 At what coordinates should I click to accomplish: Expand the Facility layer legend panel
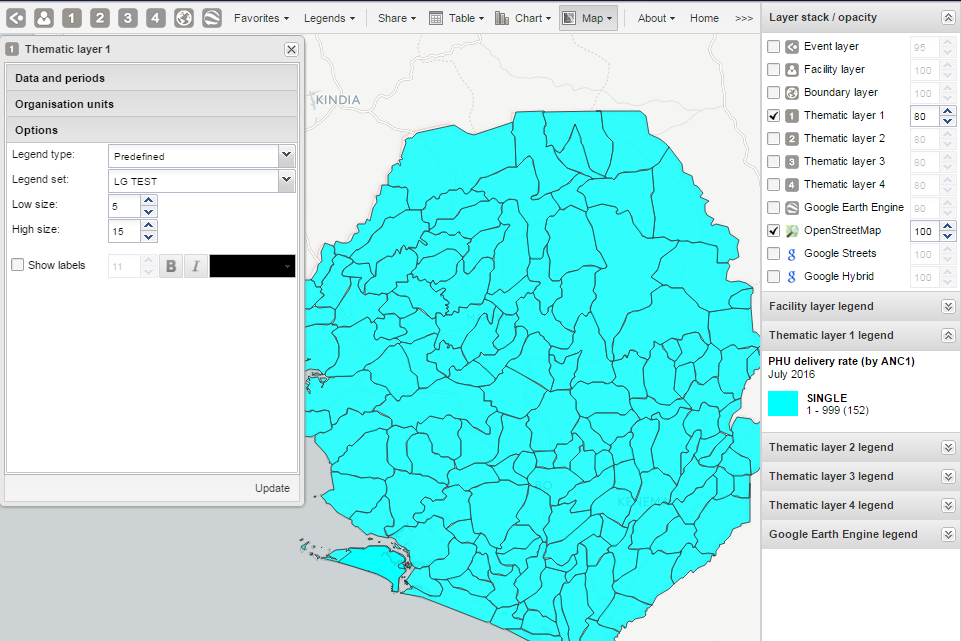[x=948, y=306]
